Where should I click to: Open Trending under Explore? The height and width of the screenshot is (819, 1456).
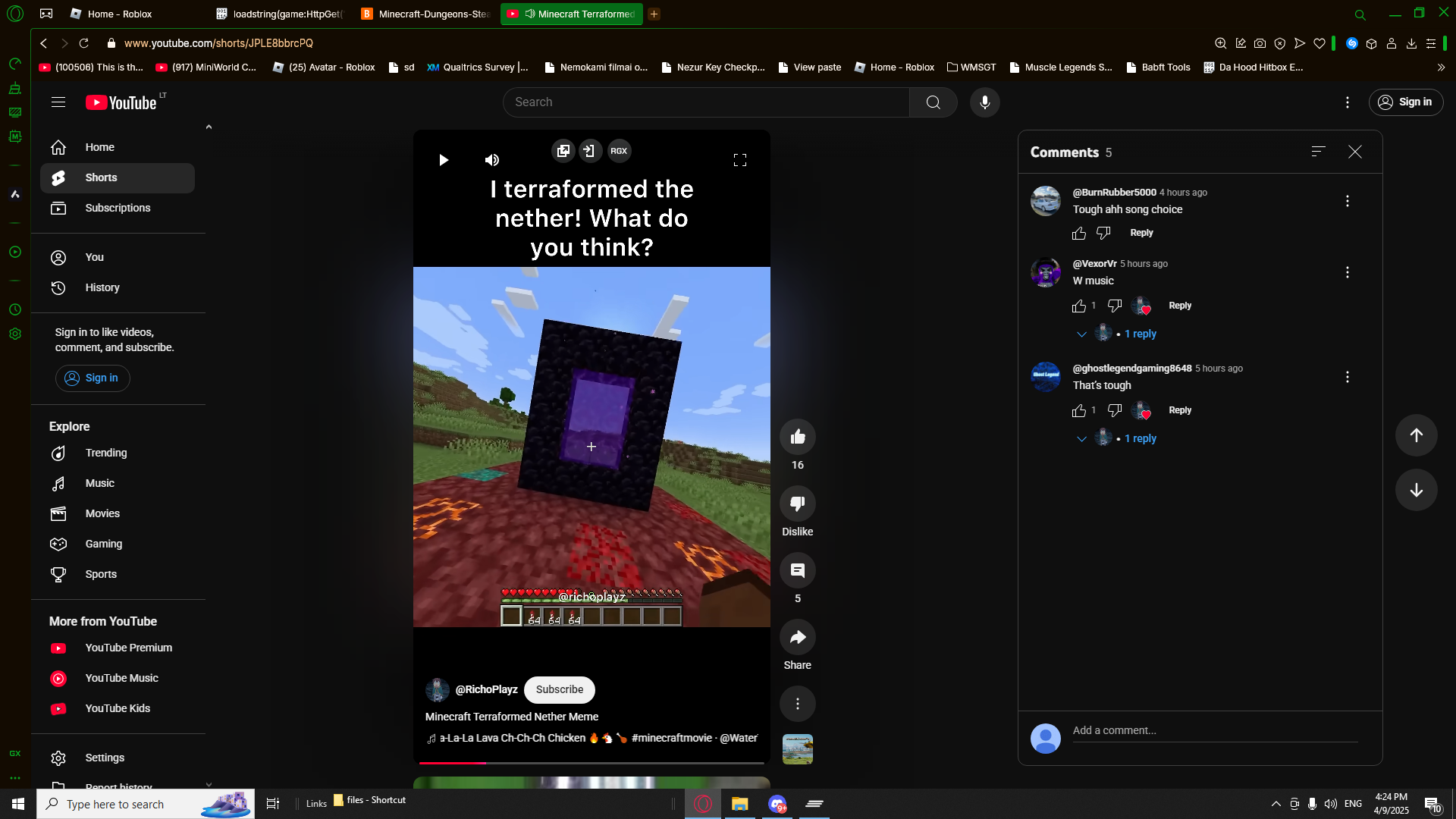point(118,453)
